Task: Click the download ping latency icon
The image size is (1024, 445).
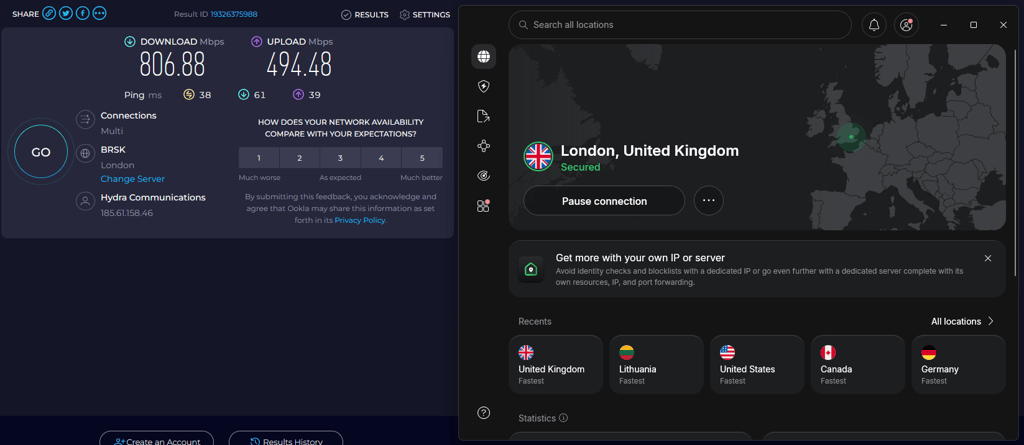Action: tap(244, 95)
